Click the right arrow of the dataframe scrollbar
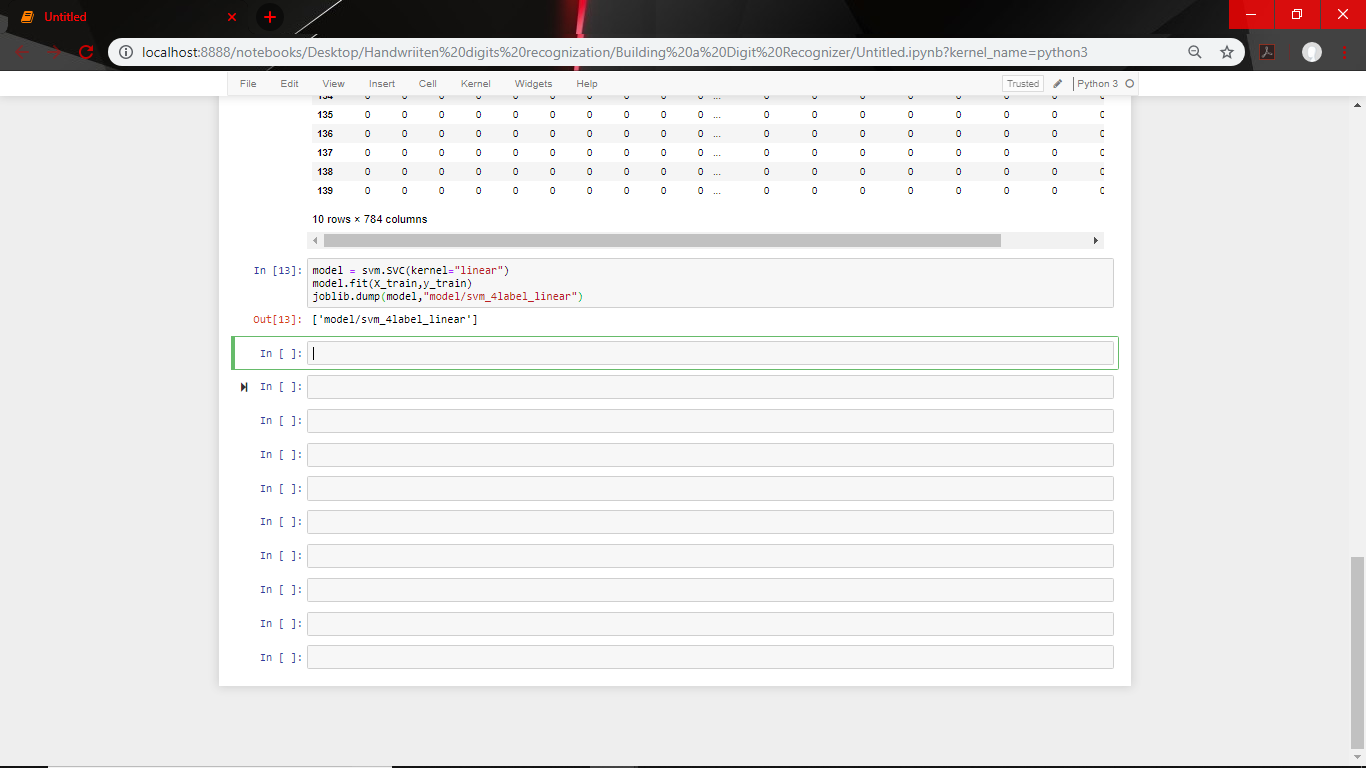 point(1095,240)
